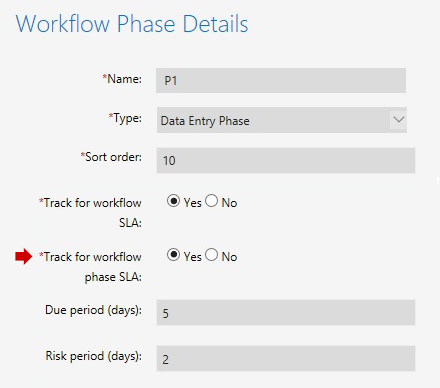This screenshot has width=440, height=388.
Task: Click the Risk period (days) input field
Action: (286, 359)
